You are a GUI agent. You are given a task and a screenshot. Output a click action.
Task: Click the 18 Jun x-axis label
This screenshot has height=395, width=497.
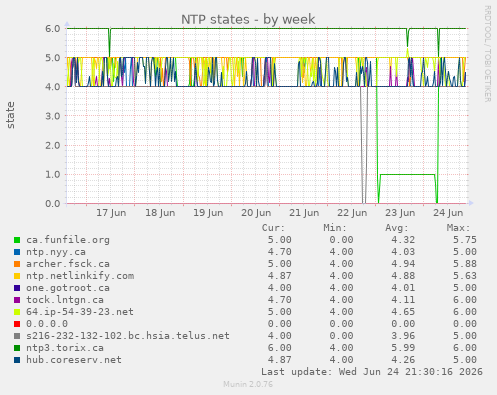[160, 213]
